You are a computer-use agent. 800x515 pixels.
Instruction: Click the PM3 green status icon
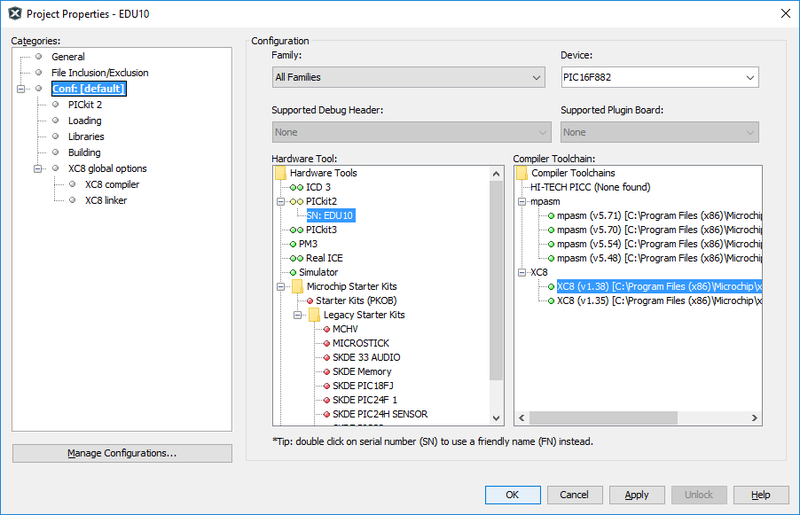pos(293,244)
